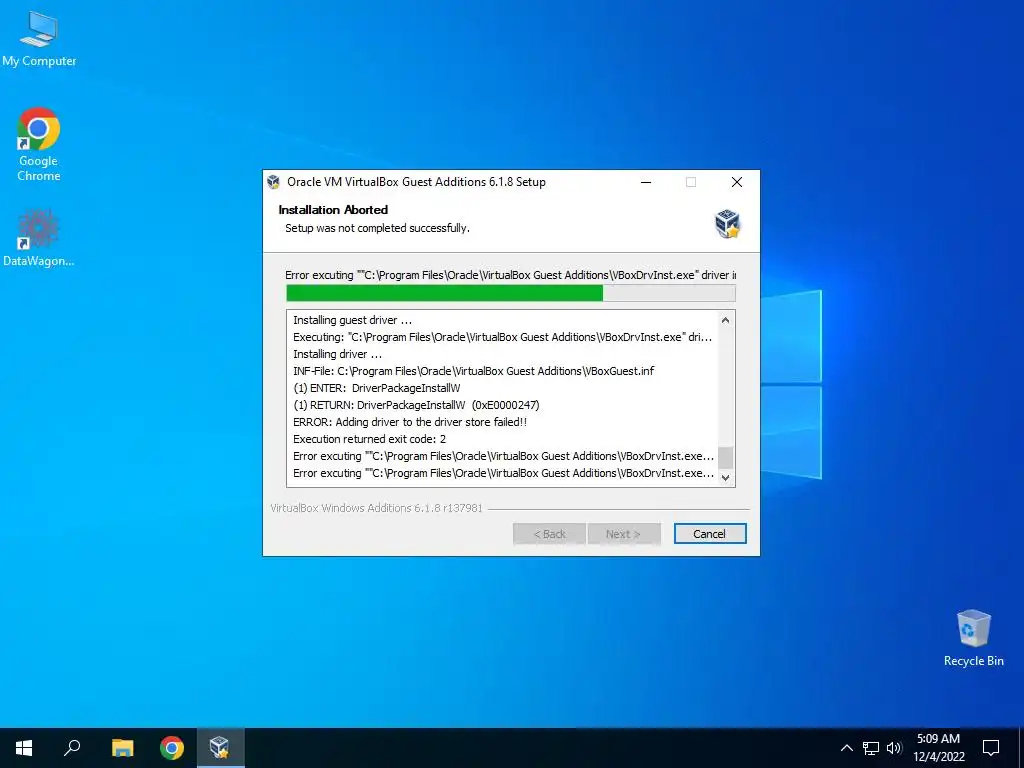Click the Cancel button
This screenshot has height=768, width=1024.
click(710, 534)
